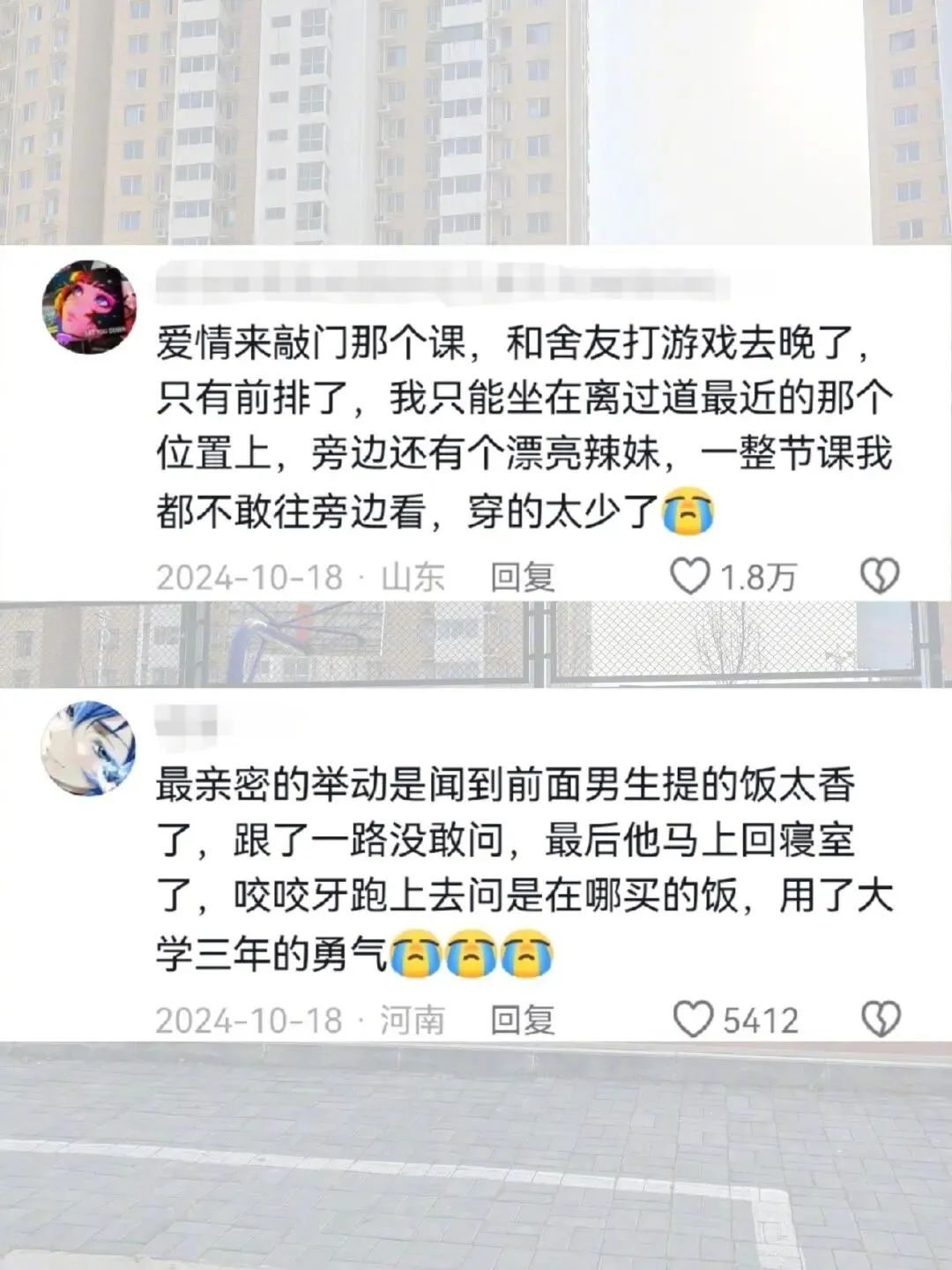Image resolution: width=952 pixels, height=1270 pixels.
Task: Open the first commenter's anime girl avatar
Action: point(89,307)
